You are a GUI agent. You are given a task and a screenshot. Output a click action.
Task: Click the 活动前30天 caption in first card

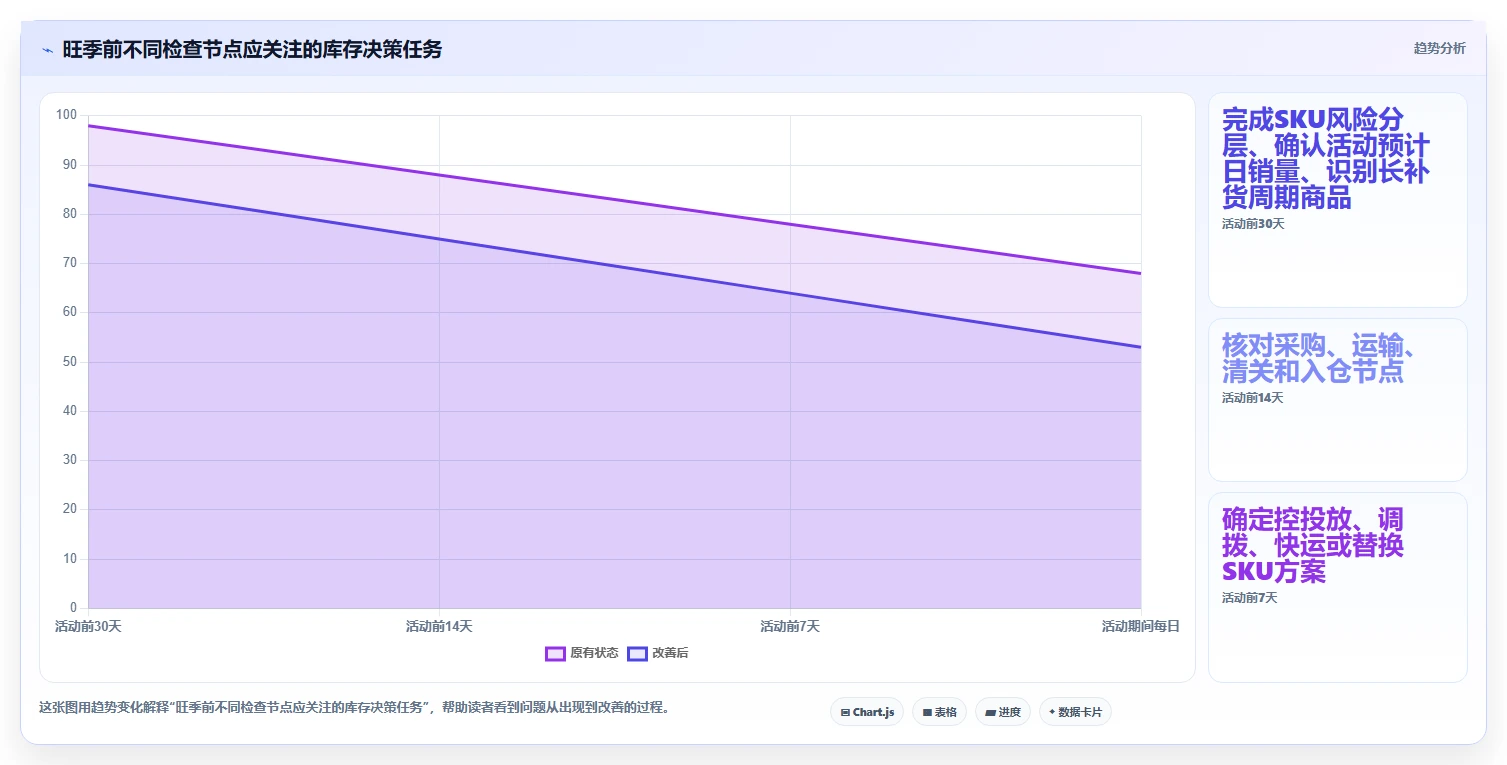point(1253,224)
